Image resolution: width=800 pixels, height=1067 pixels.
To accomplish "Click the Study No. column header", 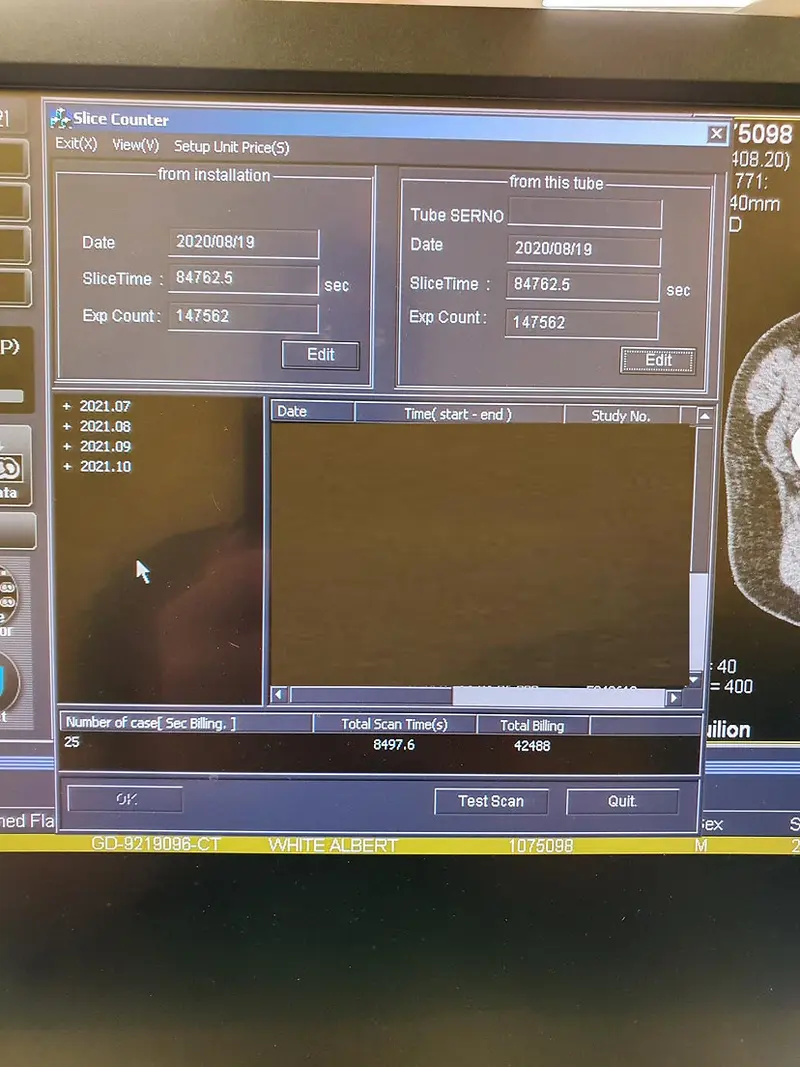I will 621,415.
